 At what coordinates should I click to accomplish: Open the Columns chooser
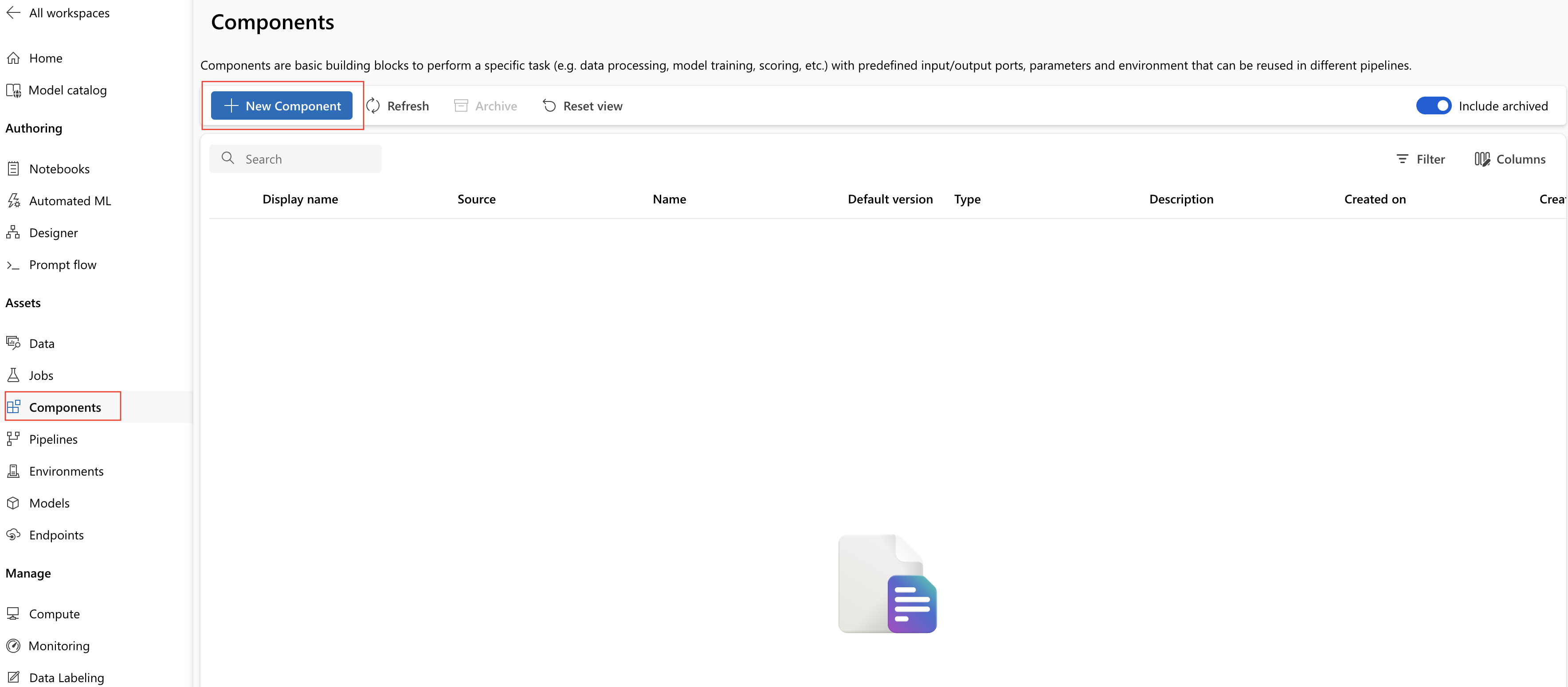(1509, 160)
